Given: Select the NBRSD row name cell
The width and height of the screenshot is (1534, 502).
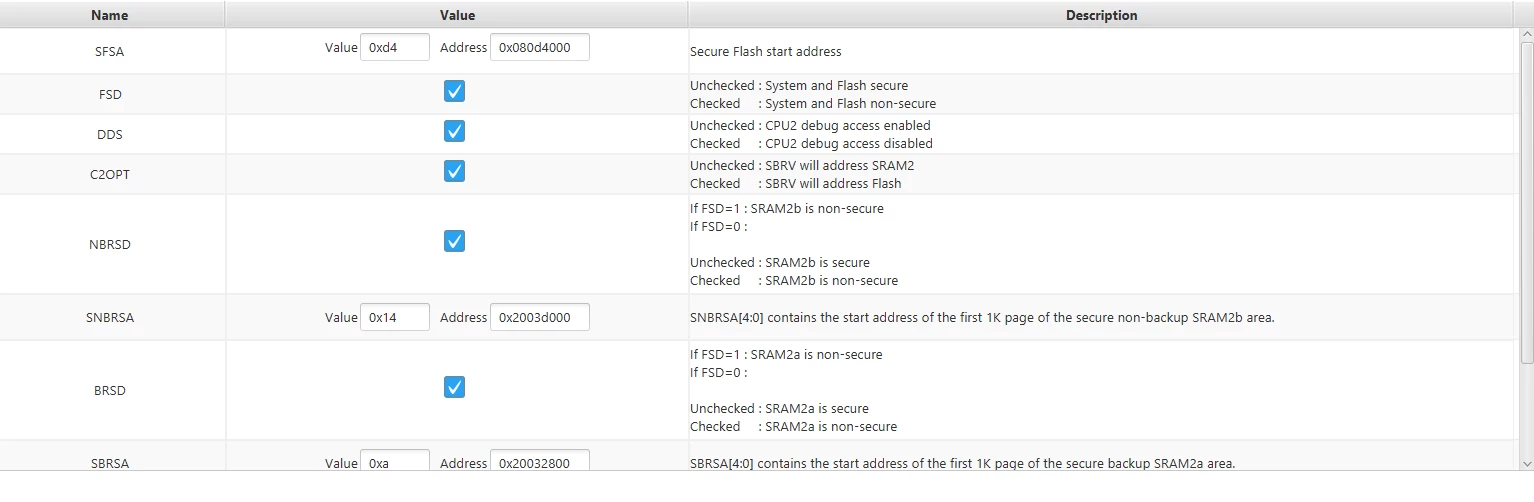Looking at the screenshot, I should 110,244.
